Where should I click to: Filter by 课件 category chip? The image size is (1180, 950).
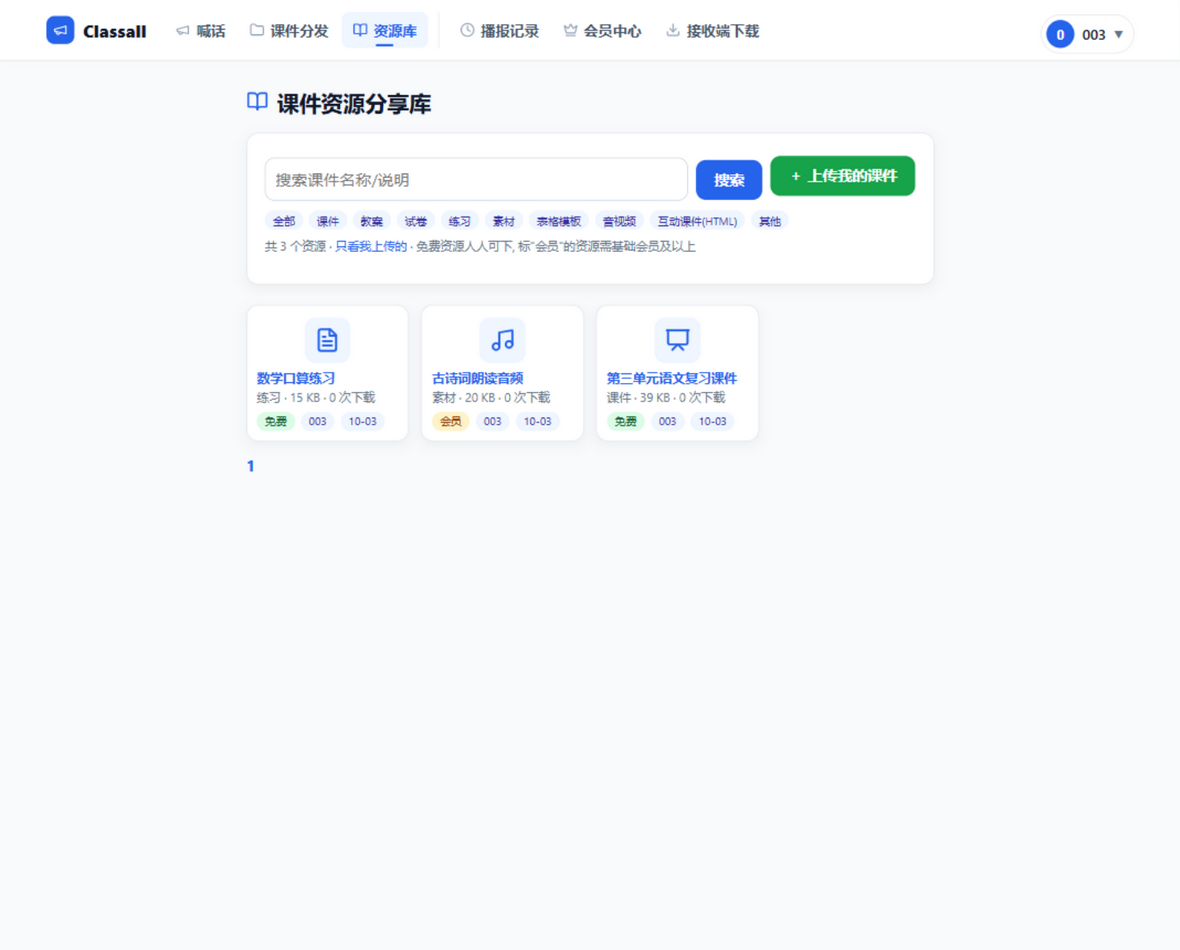coord(327,221)
